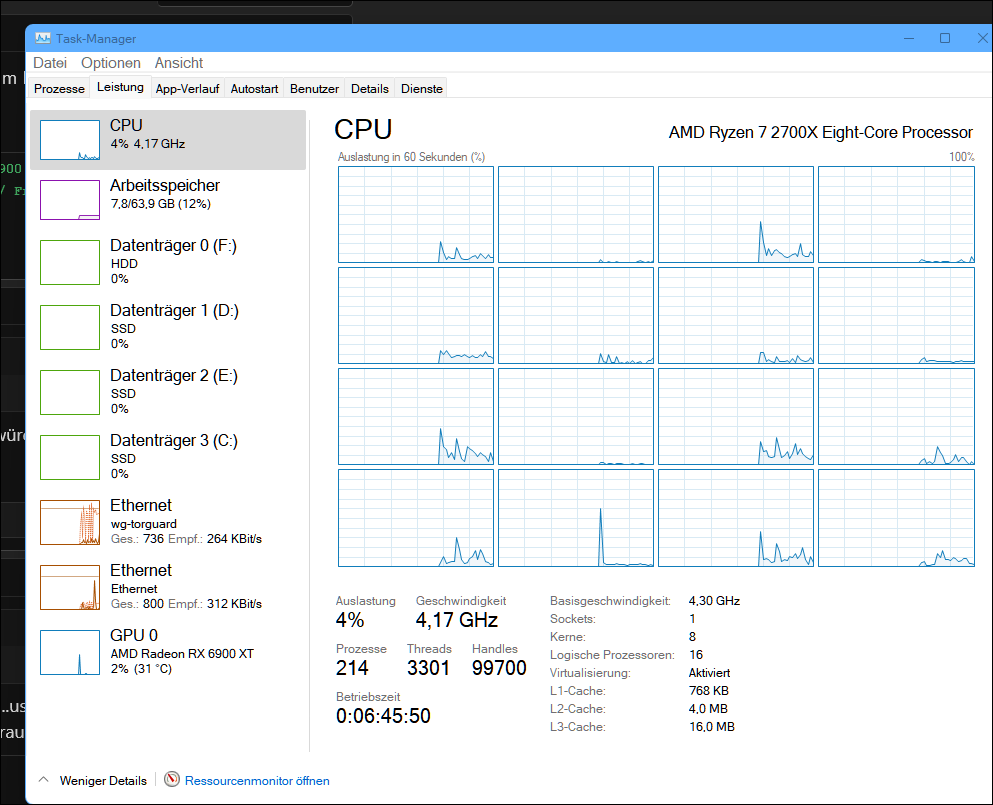Minimize the Task-Manager window

pyautogui.click(x=909, y=39)
